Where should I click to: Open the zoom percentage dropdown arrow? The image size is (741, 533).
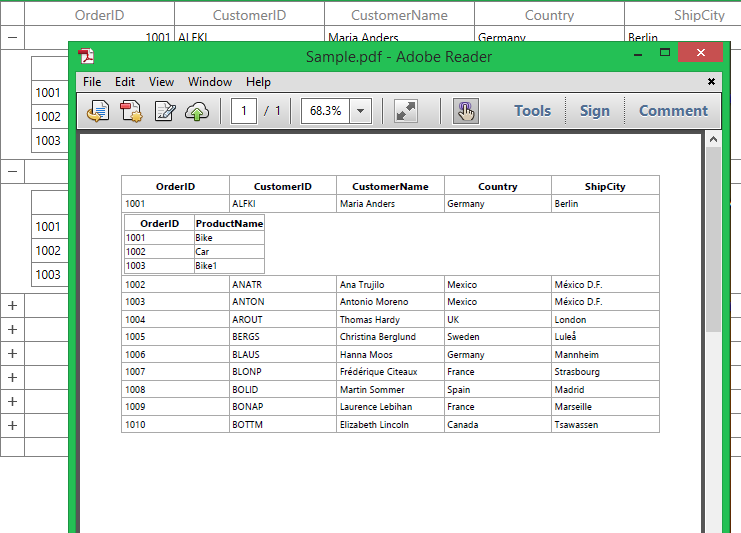[361, 111]
